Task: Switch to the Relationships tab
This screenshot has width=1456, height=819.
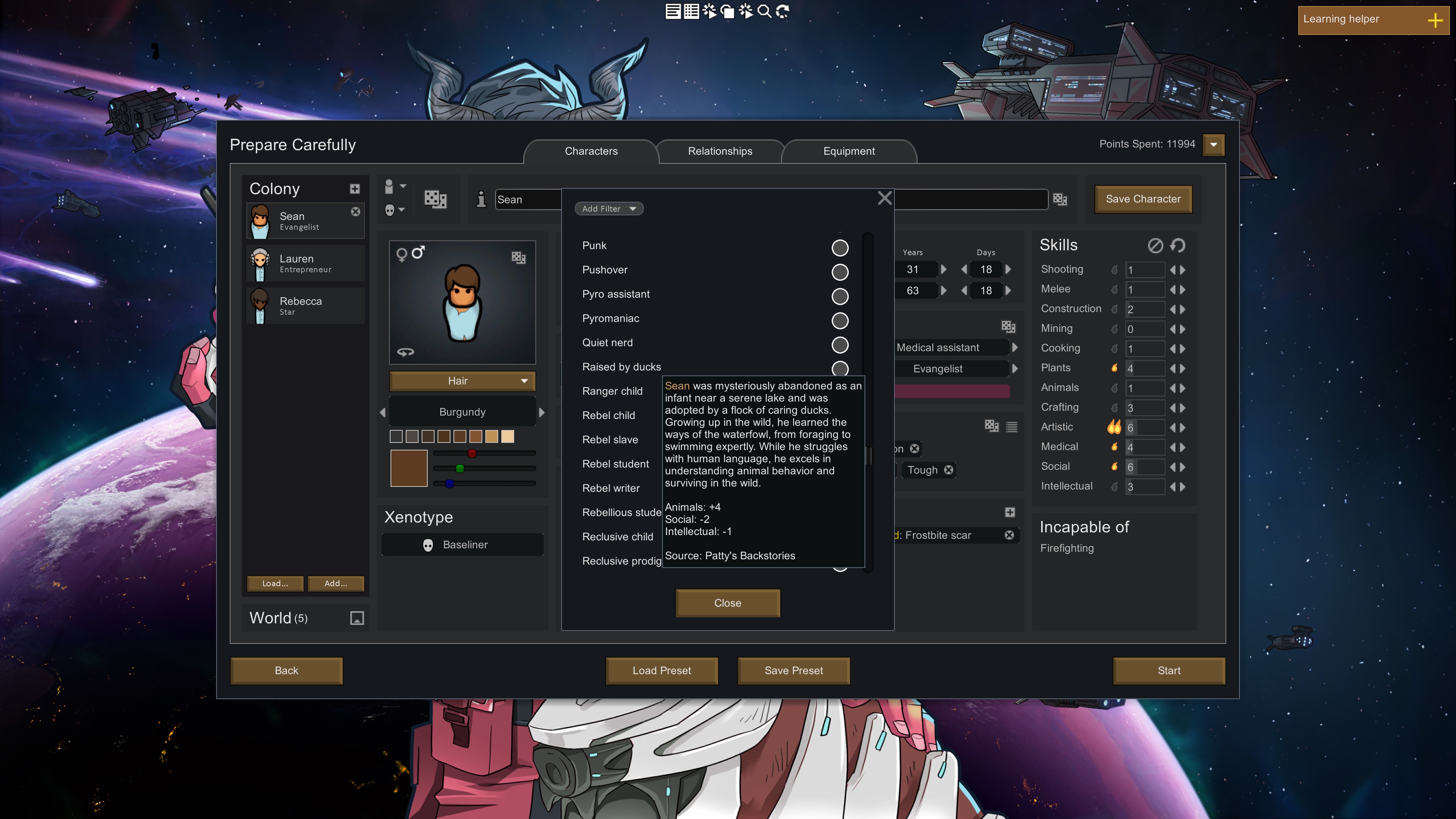Action: pyautogui.click(x=720, y=151)
